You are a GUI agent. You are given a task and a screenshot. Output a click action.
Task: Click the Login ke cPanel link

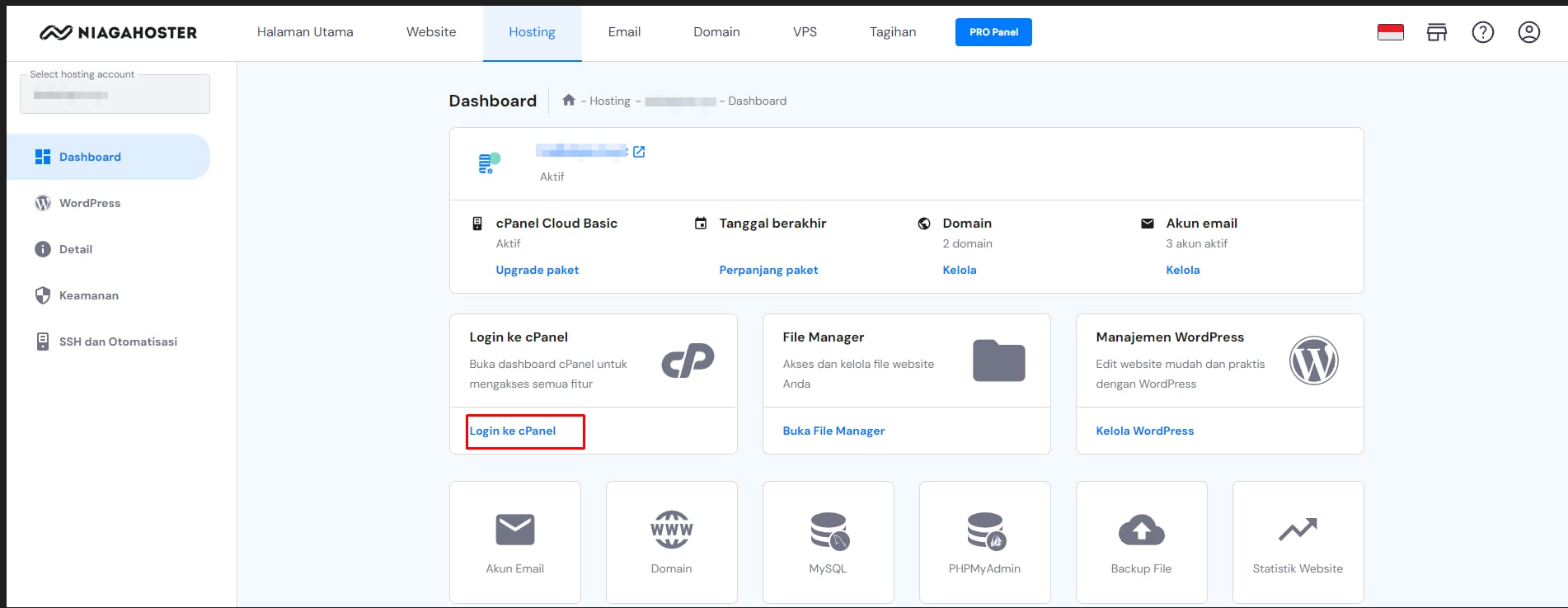tap(513, 431)
